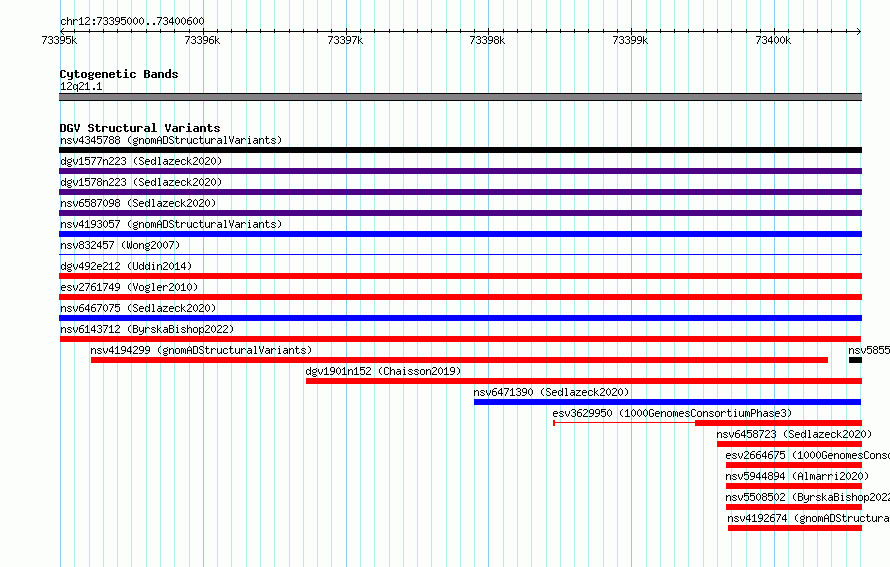
Task: Click the Cytogenetic Bands track title
Action: (x=119, y=74)
